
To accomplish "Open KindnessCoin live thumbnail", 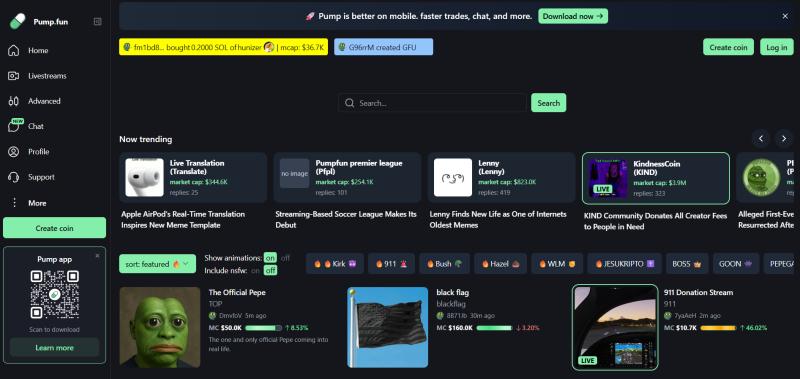I will point(608,178).
